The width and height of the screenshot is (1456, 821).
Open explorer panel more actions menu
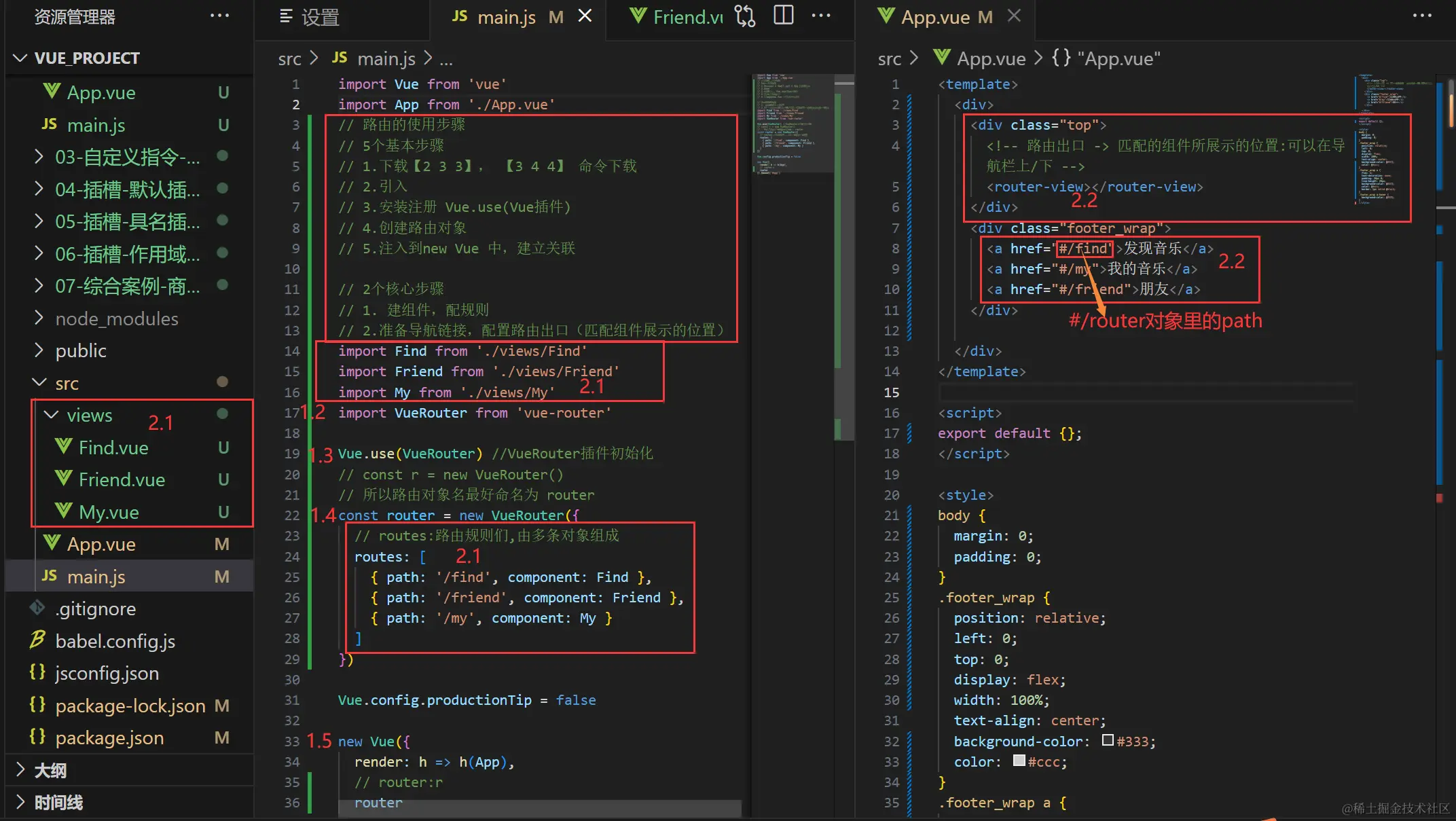[219, 16]
